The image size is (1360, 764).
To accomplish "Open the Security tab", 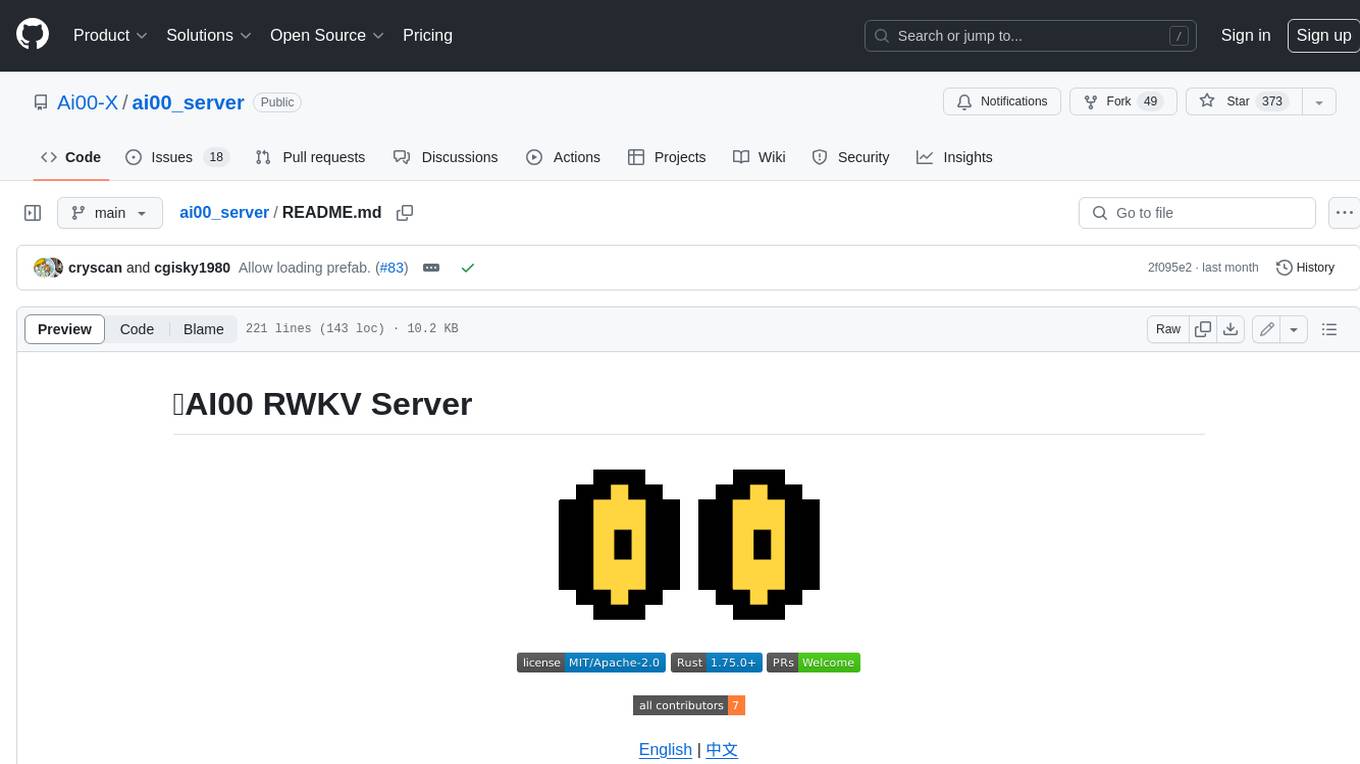I will coord(850,157).
